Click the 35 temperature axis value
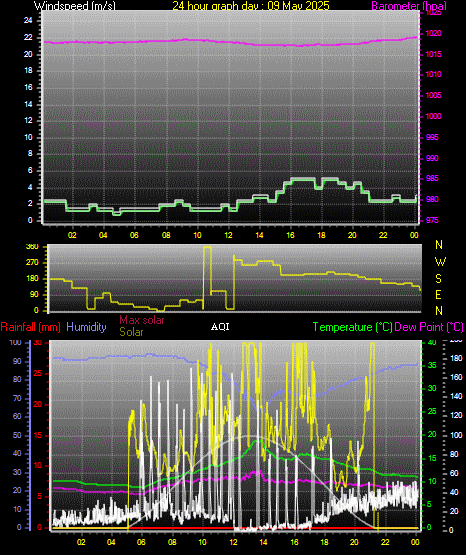This screenshot has width=466, height=555. point(432,365)
